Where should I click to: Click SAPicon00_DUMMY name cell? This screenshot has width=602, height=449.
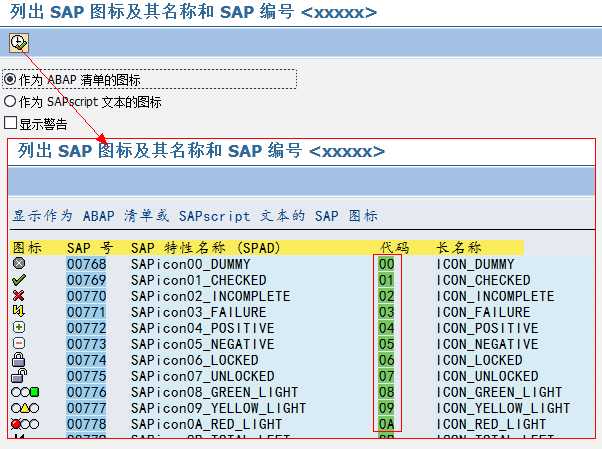(190, 264)
